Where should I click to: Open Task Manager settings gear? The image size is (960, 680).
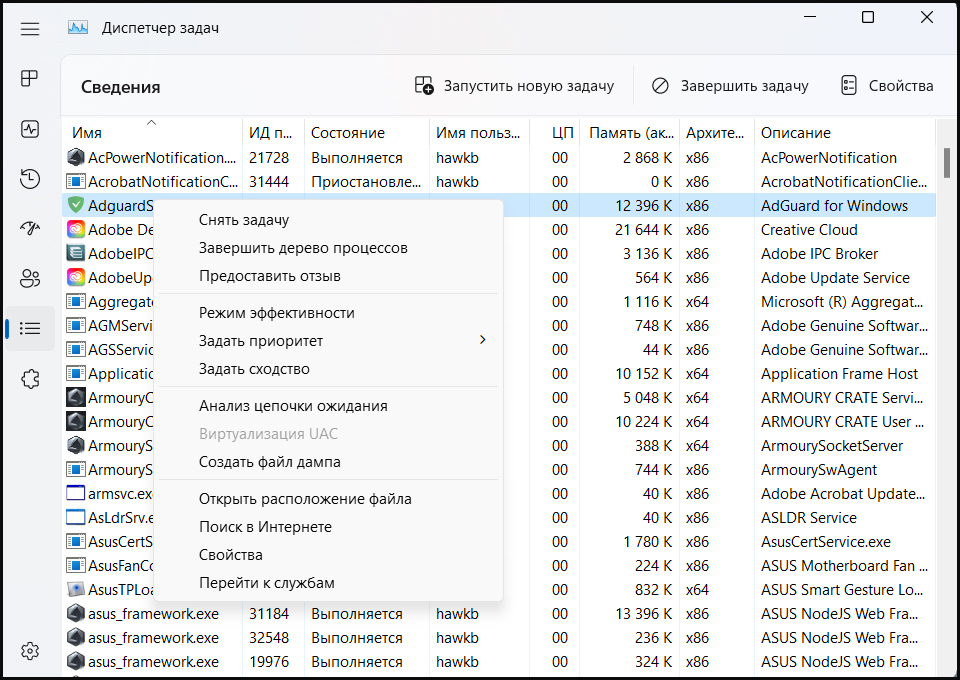pos(30,651)
